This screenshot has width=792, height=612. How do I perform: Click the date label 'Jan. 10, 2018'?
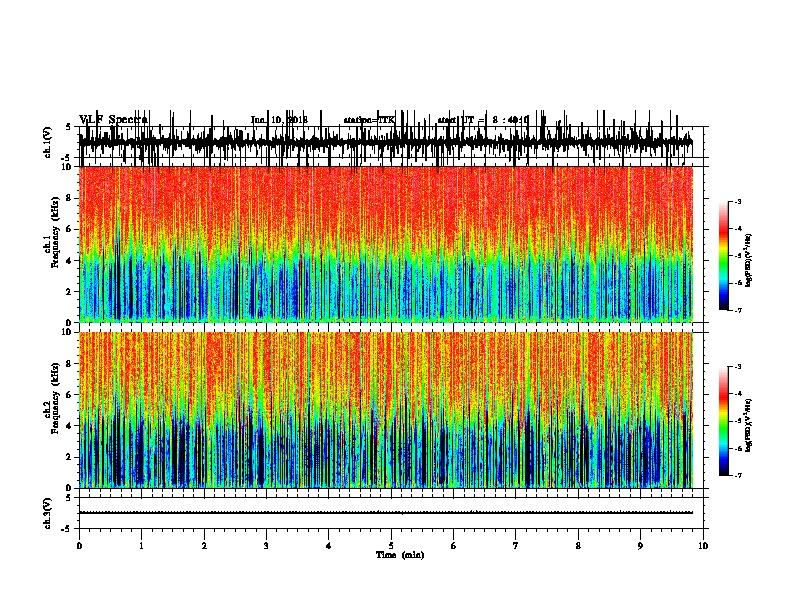[x=279, y=120]
